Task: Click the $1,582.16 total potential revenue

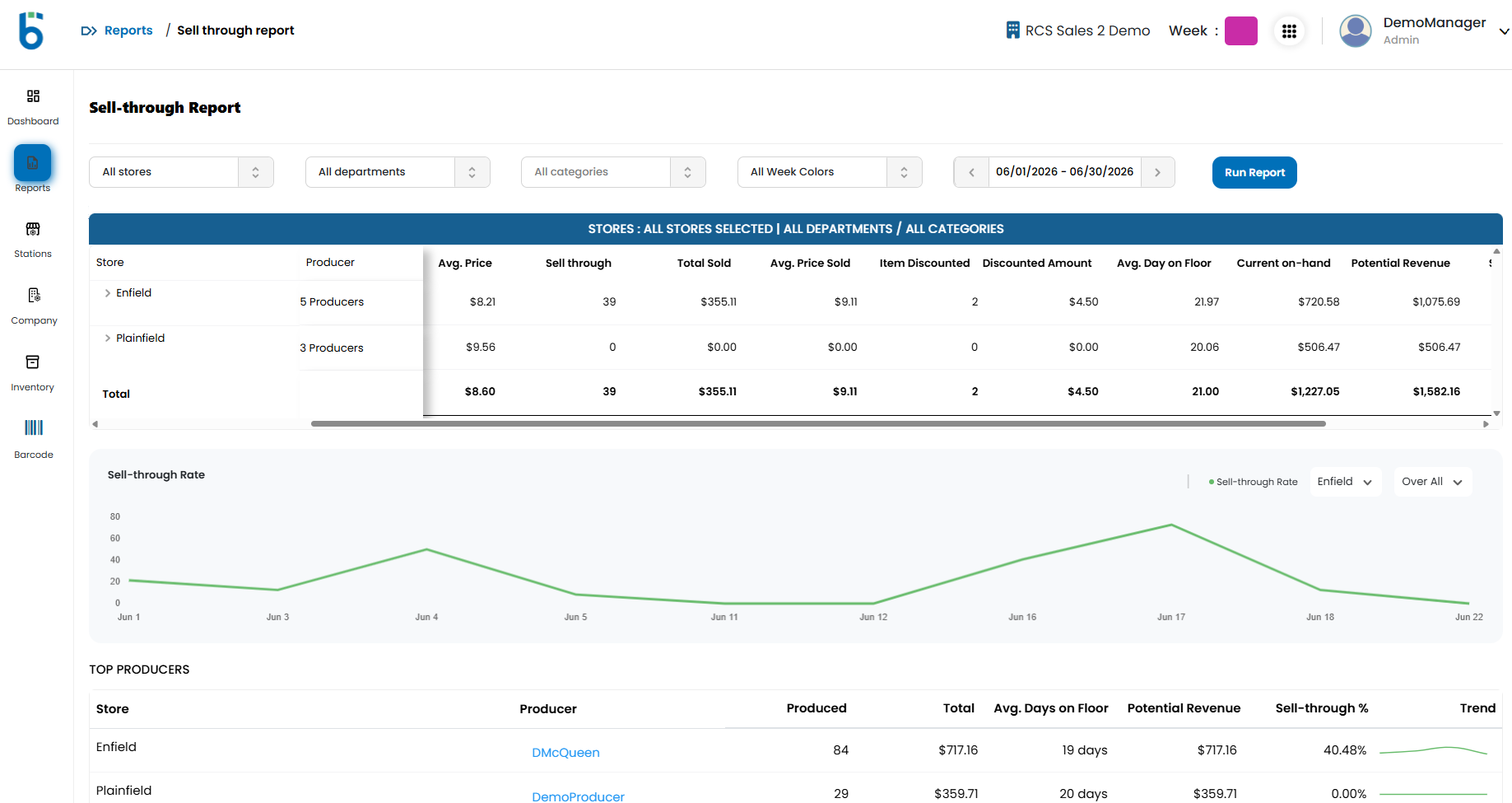Action: tap(1436, 392)
